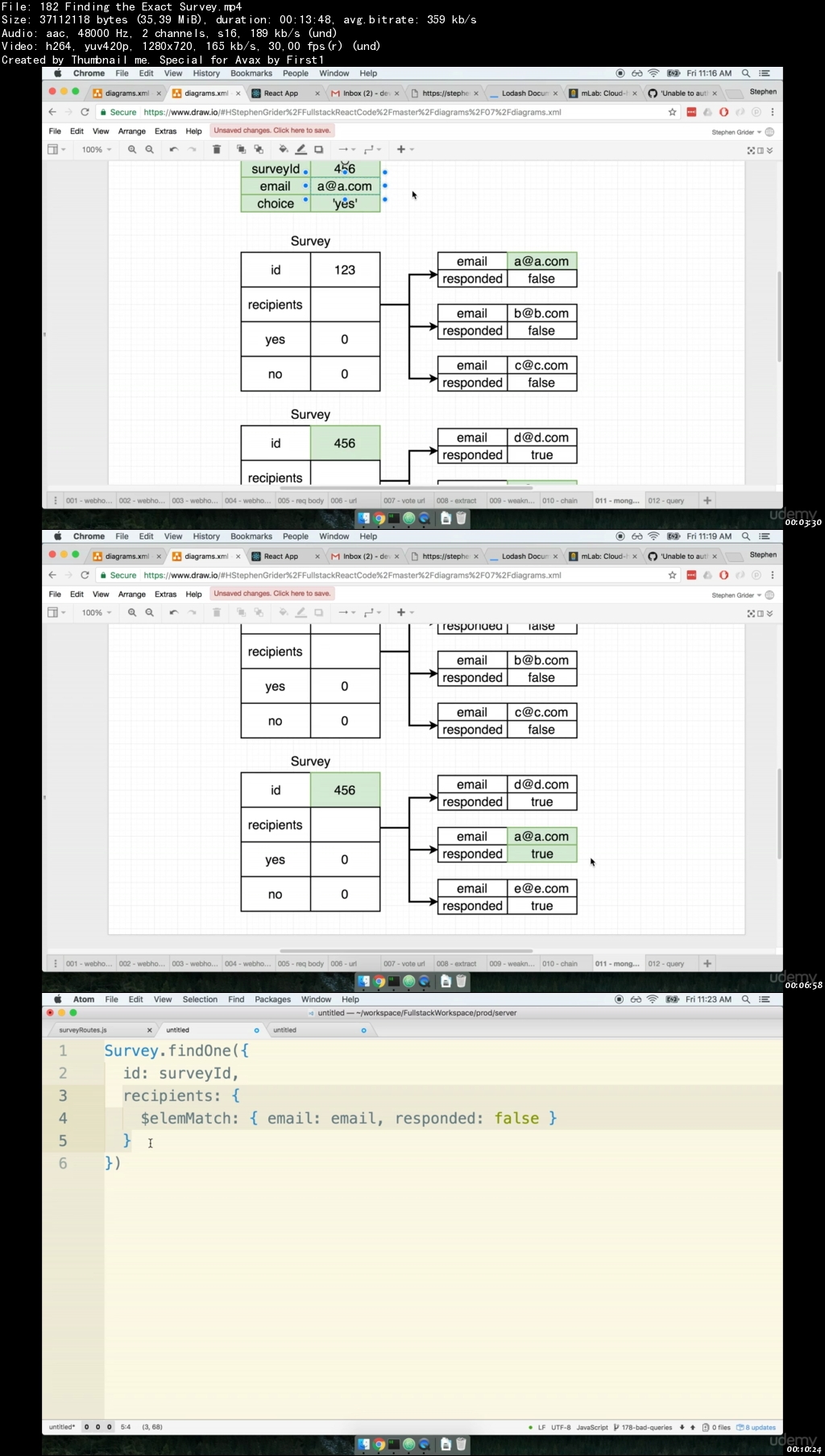Open the 100% zoom dropdown in 11:16 AM window

(x=97, y=149)
